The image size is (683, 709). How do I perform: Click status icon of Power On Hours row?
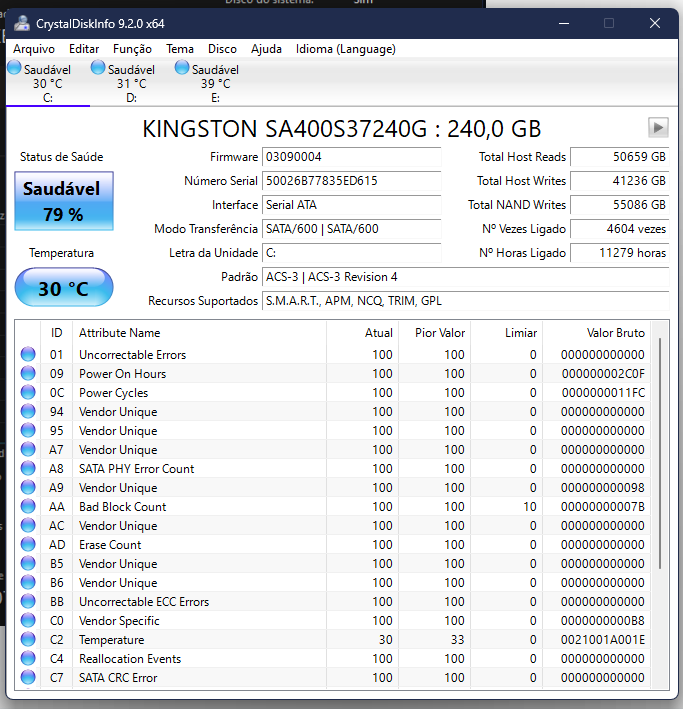[28, 373]
